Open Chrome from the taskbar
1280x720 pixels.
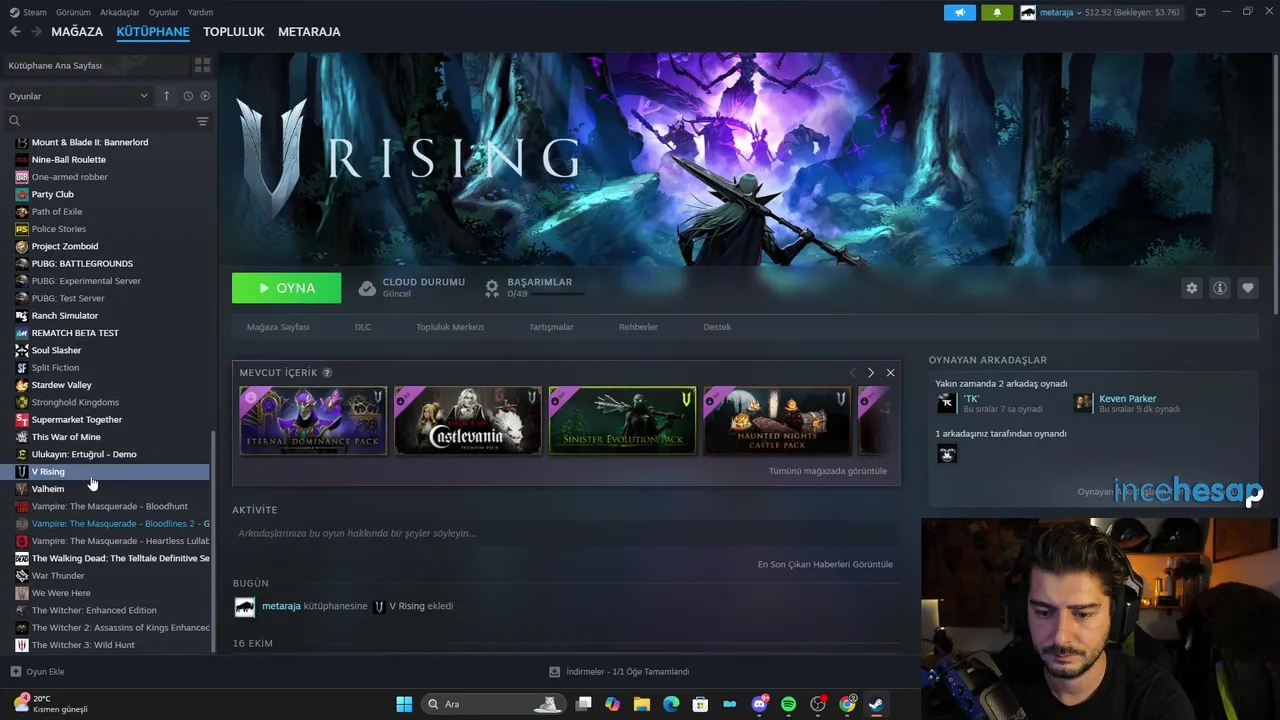coord(847,704)
